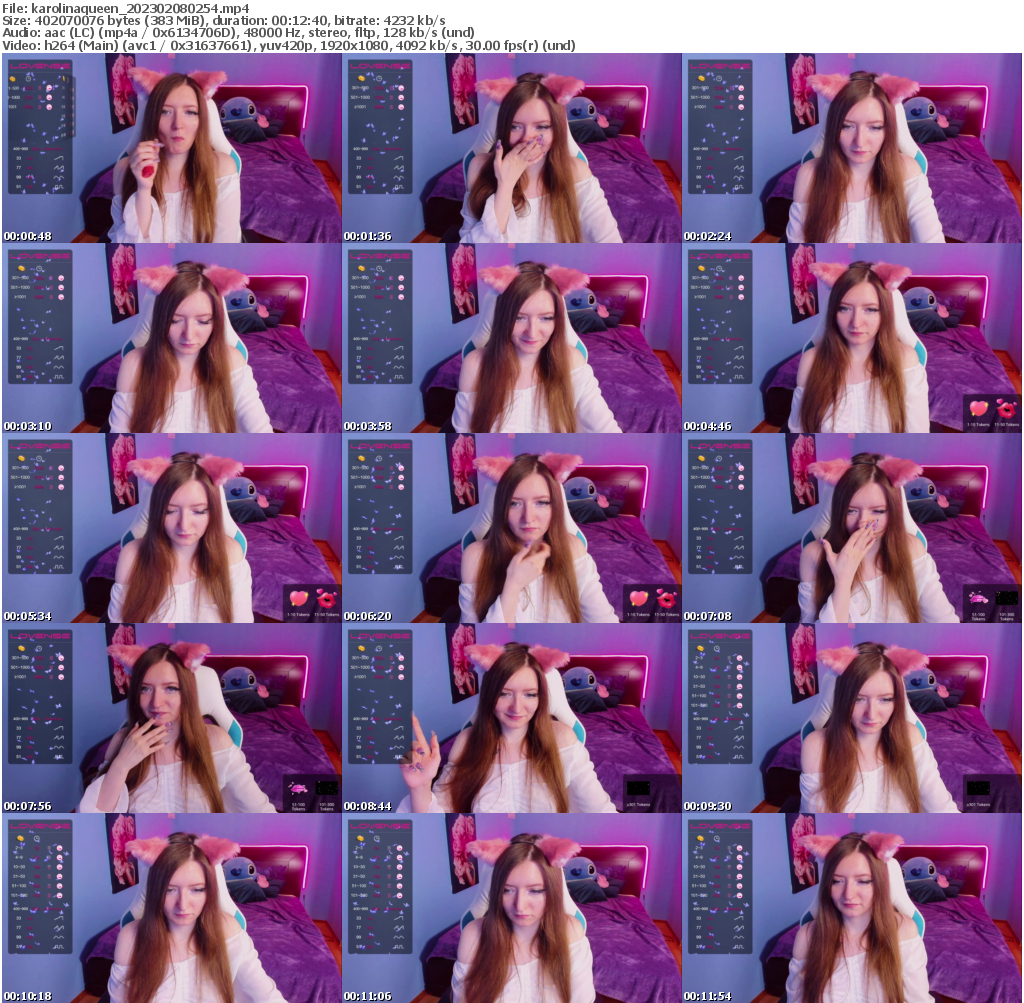Click the pulse square-wave pattern icon
Image resolution: width=1024 pixels, height=1003 pixels.
59,187
